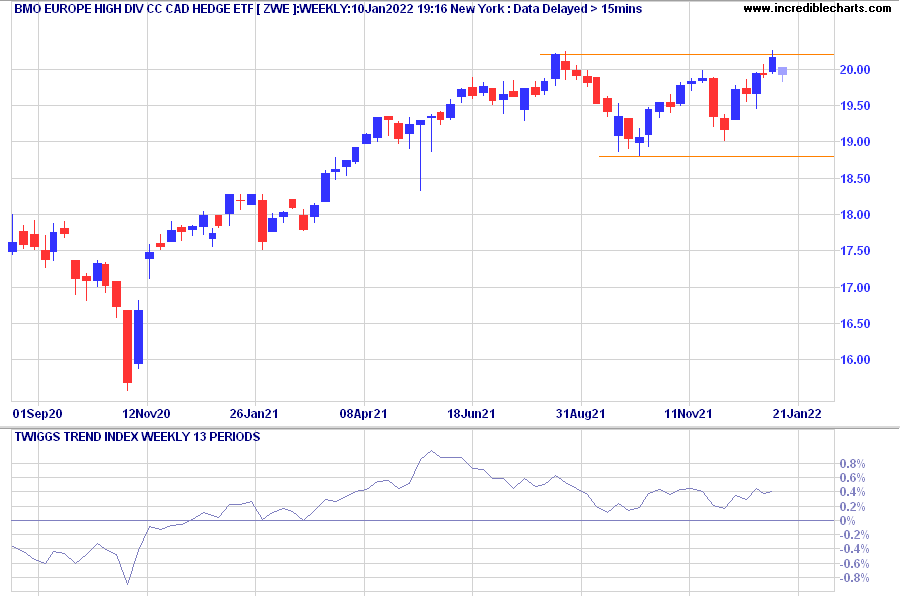This screenshot has width=900, height=600.
Task: Click the 19.50 price axis label
Action: click(x=855, y=106)
